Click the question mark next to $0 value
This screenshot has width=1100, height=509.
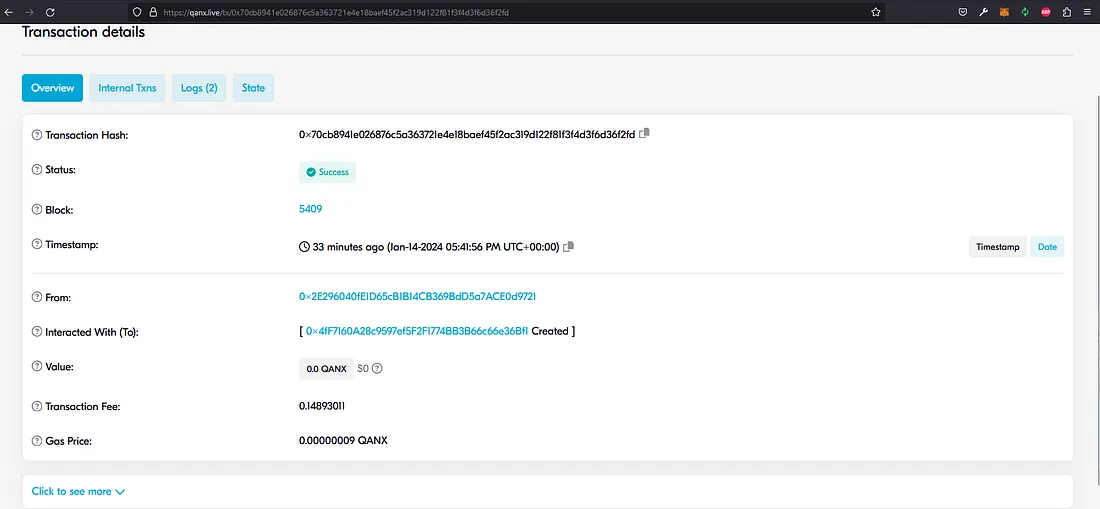click(x=378, y=368)
